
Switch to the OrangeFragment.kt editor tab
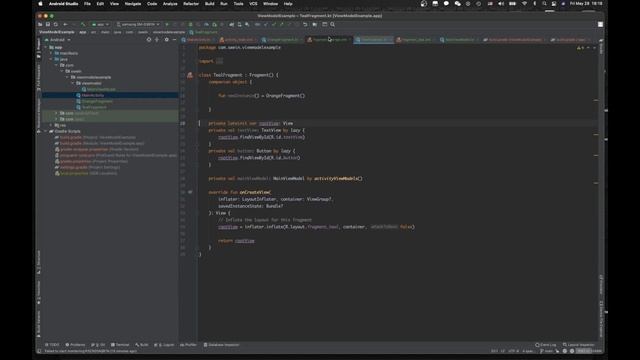pyautogui.click(x=282, y=40)
